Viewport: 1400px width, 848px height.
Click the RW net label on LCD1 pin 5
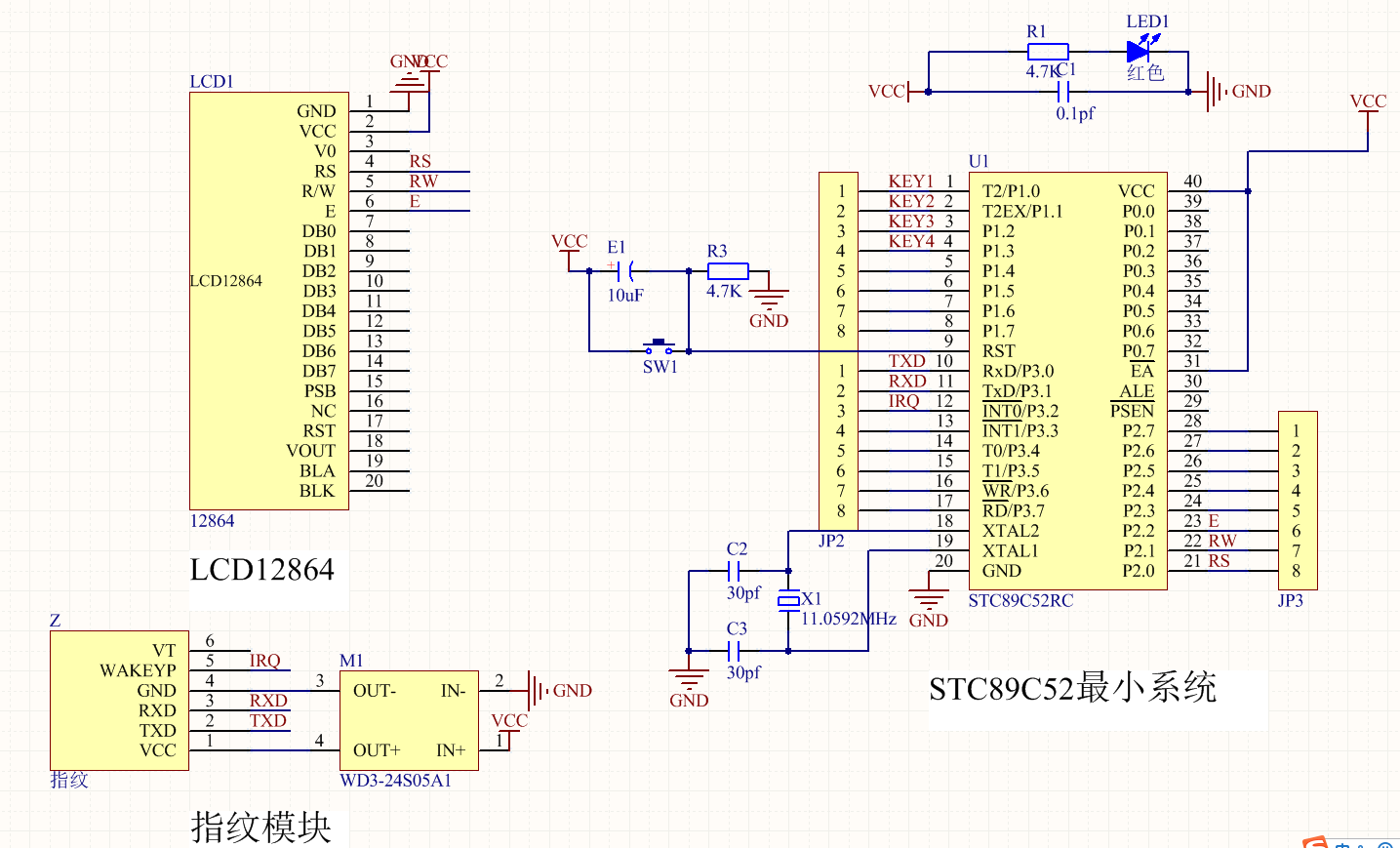423,181
